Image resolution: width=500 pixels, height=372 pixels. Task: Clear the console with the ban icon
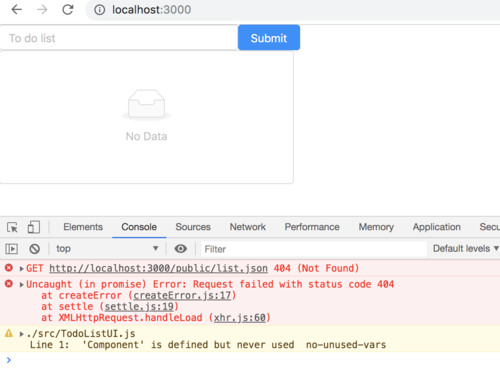34,249
